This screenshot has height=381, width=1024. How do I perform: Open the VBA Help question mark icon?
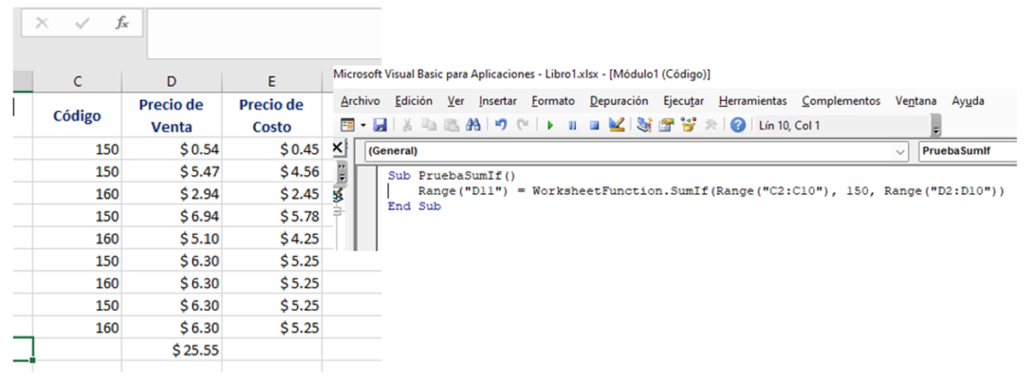[x=738, y=125]
